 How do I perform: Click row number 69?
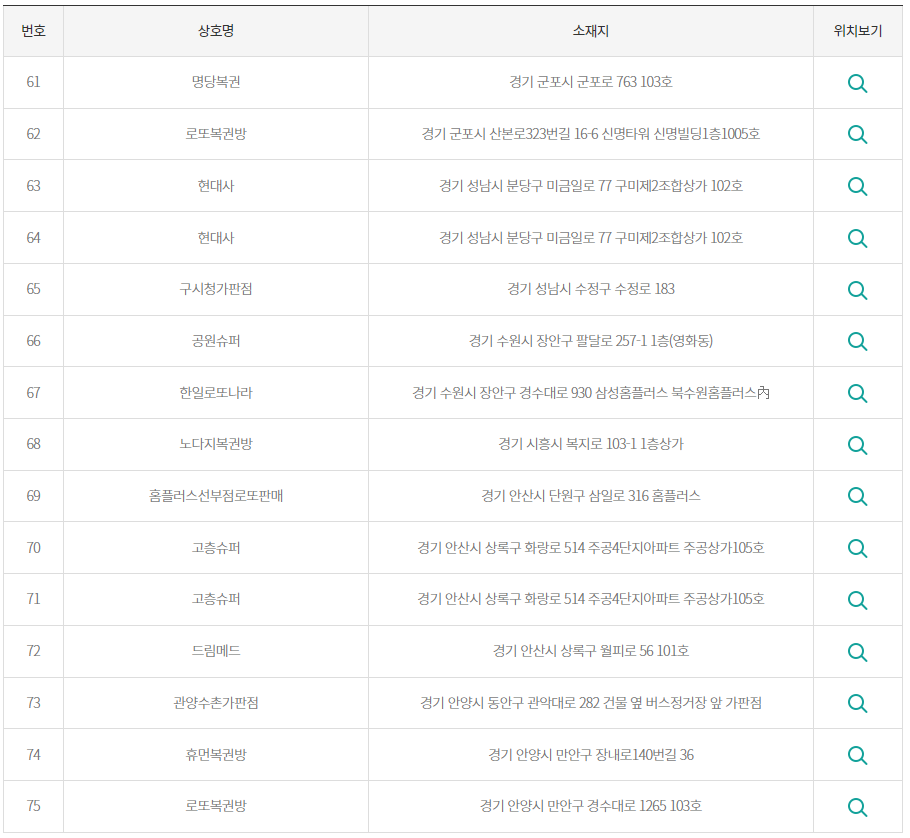[x=34, y=496]
